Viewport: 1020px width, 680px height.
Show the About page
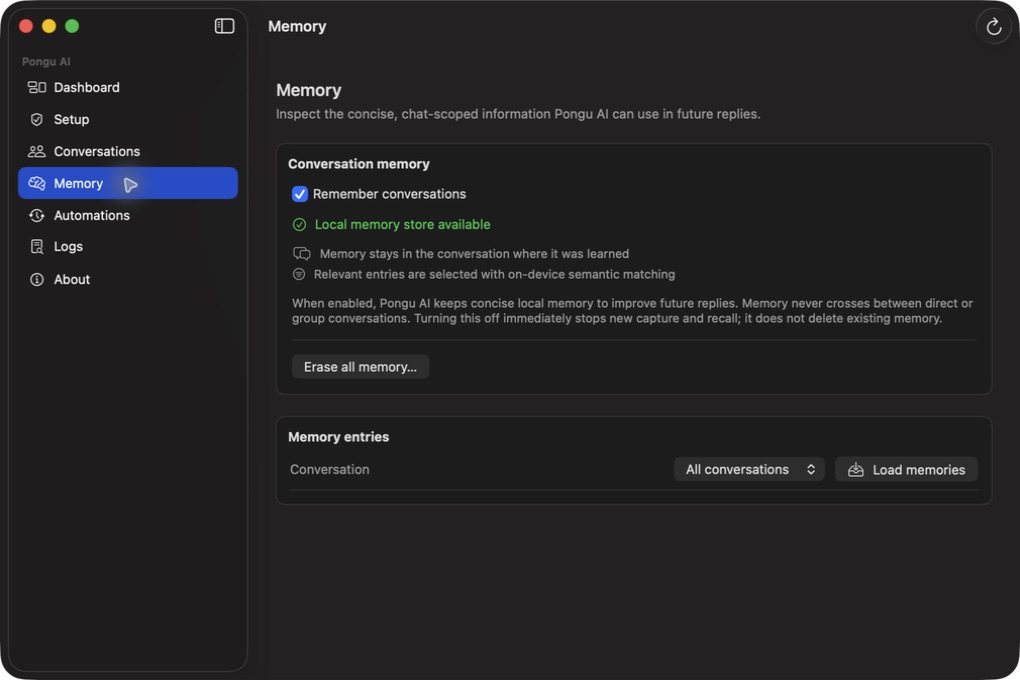coord(128,279)
